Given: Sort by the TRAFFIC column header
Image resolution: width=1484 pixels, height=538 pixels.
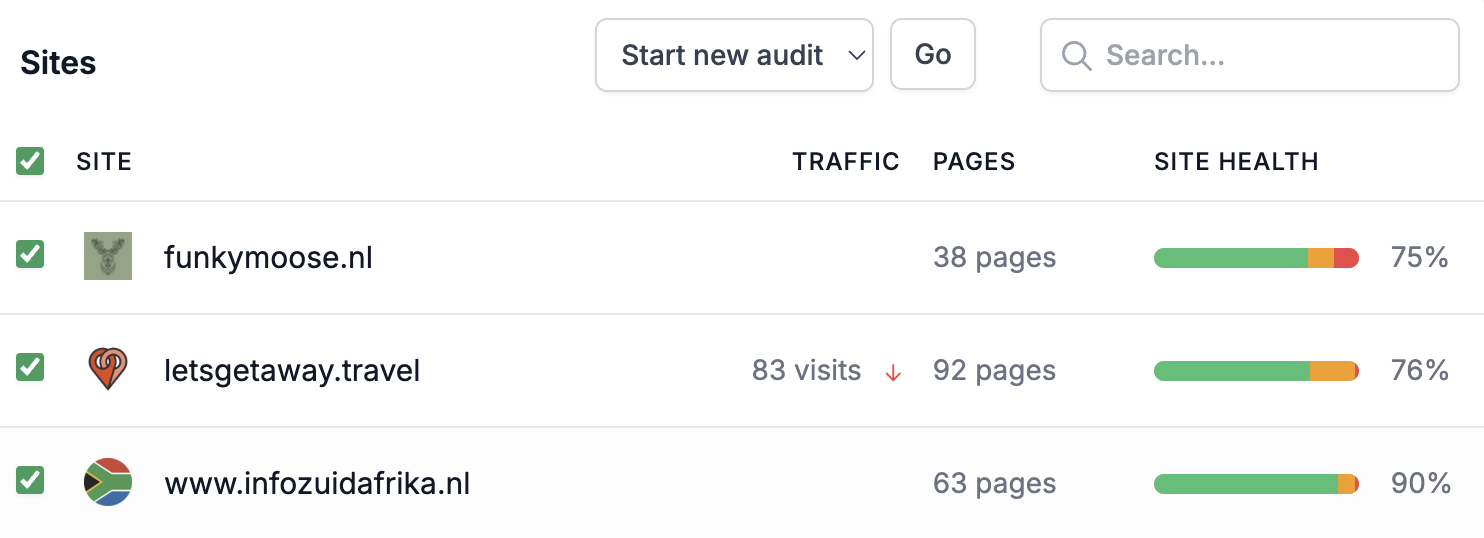Looking at the screenshot, I should point(846,161).
